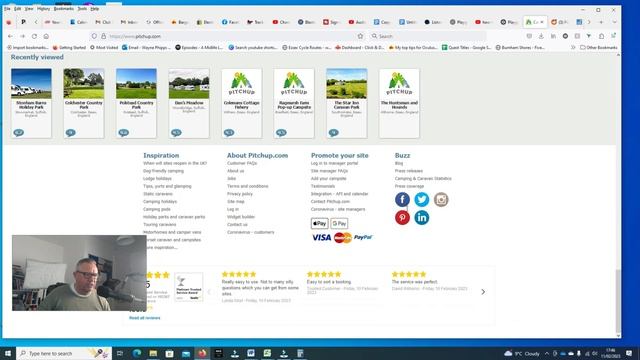
Task: Open the review bubble on Stonham Barns card
Action: 18,133
